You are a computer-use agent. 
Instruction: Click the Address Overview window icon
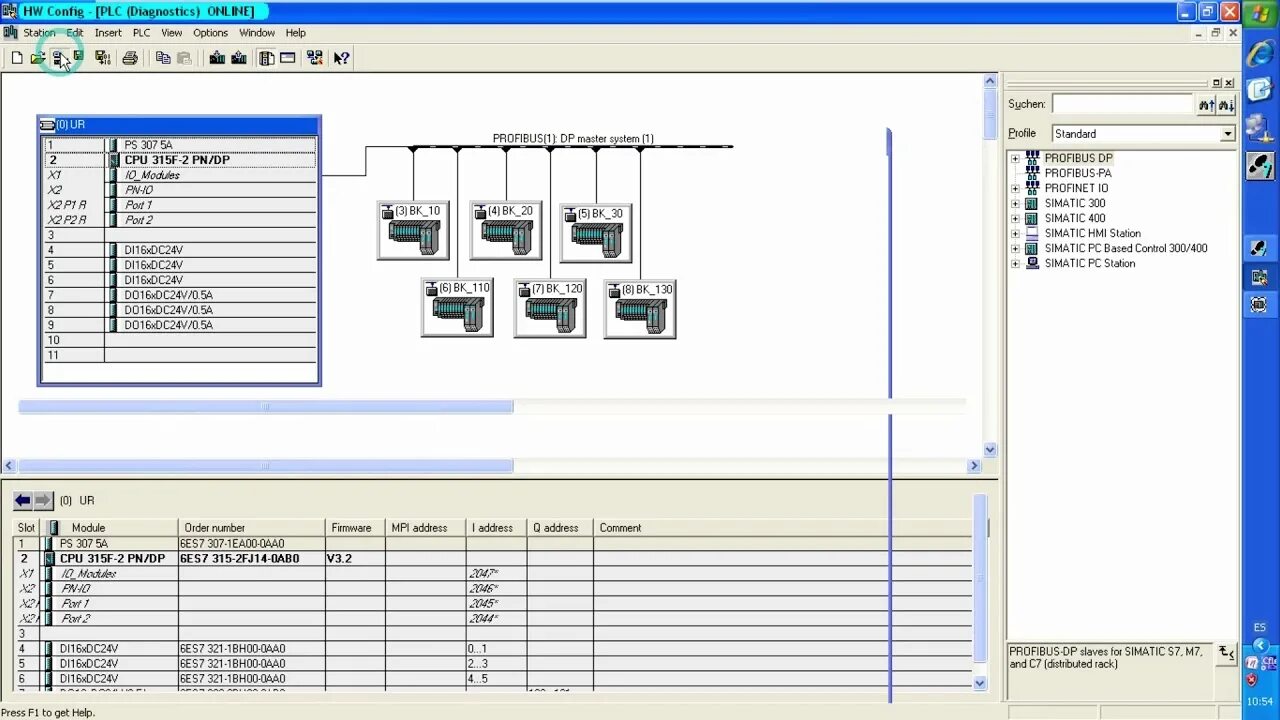click(x=288, y=58)
